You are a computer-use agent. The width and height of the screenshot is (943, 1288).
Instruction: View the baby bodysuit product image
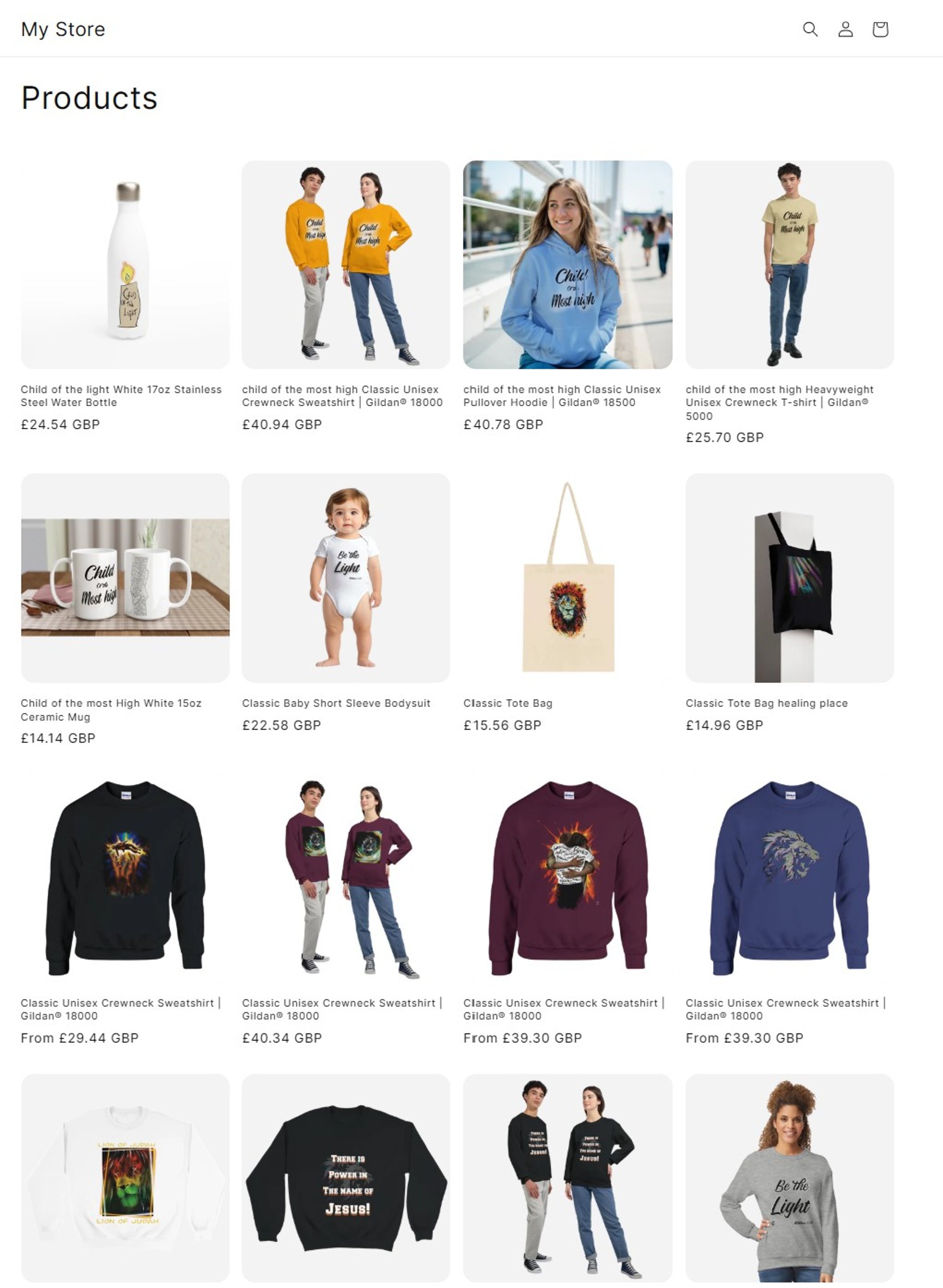coord(346,578)
